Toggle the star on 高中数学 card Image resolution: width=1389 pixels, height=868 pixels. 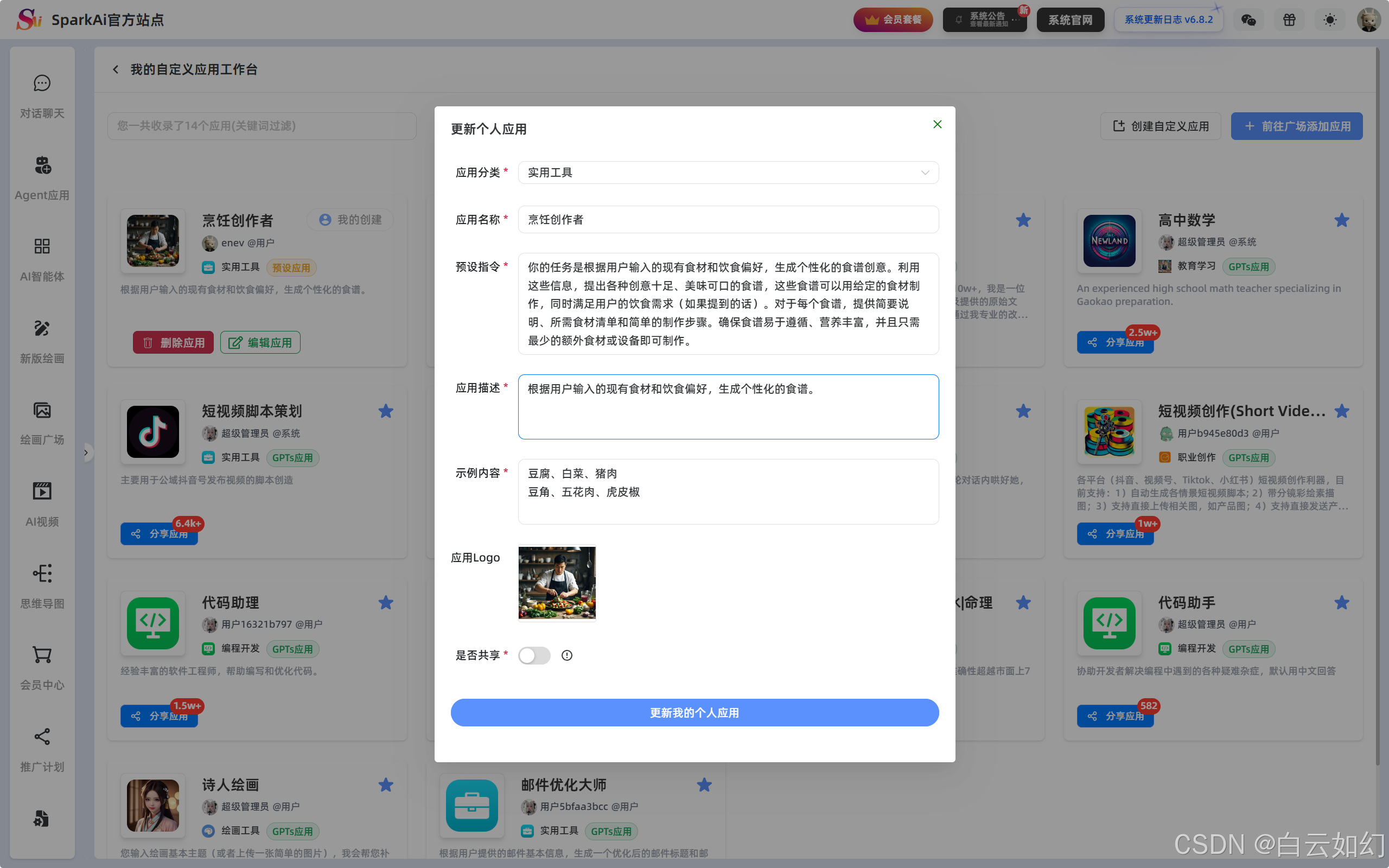pyautogui.click(x=1341, y=220)
